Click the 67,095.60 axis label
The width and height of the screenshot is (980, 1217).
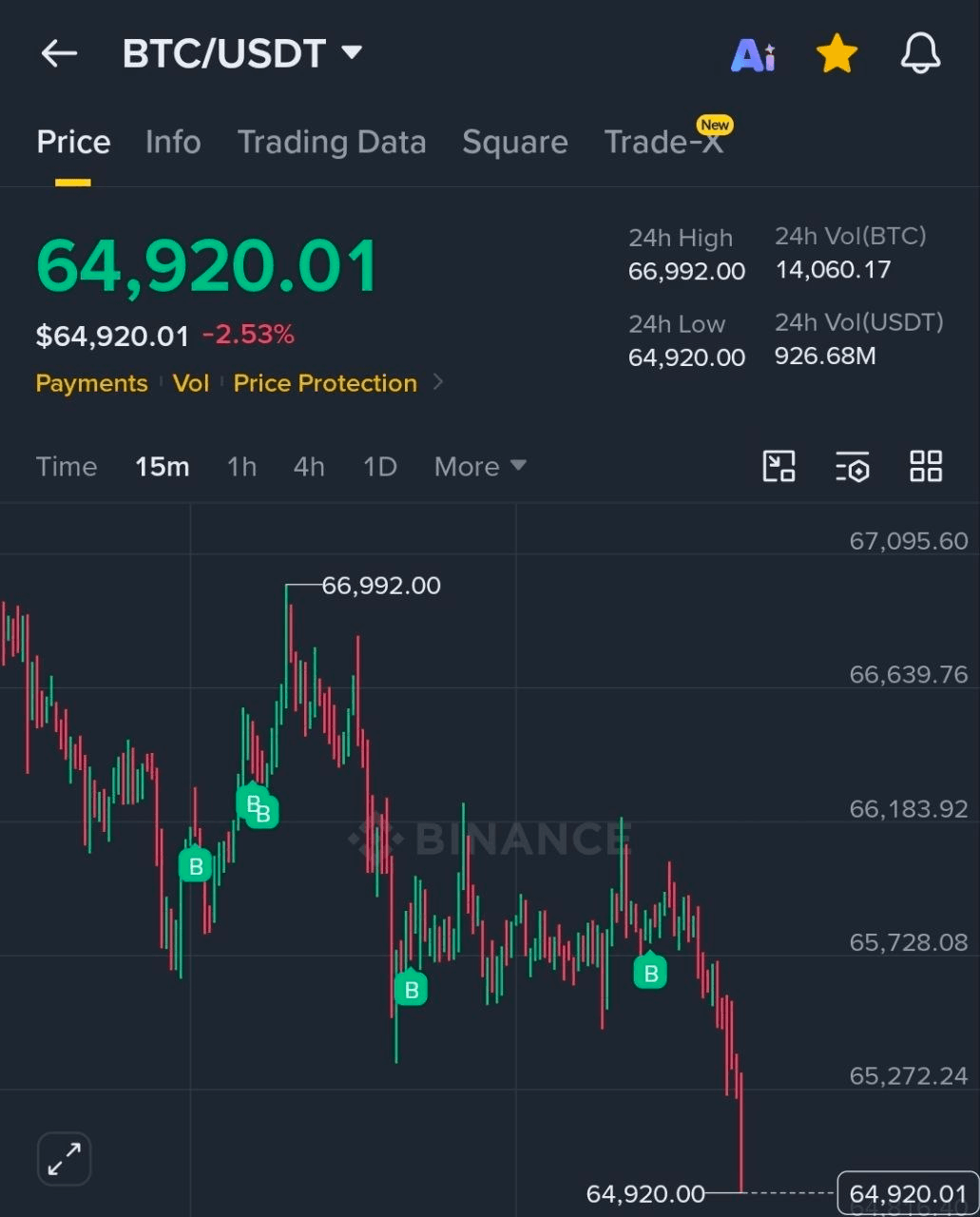pyautogui.click(x=909, y=541)
